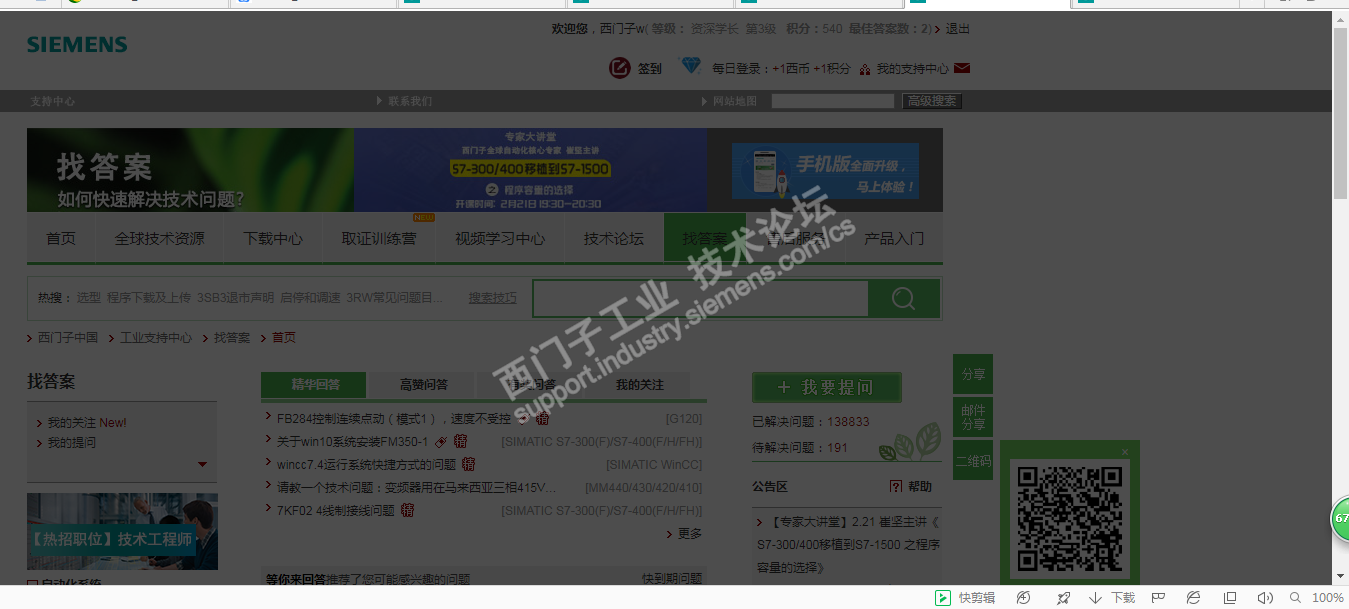Image resolution: width=1349 pixels, height=609 pixels.
Task: Open the 手机版全面升级 banner
Action: coord(825,171)
